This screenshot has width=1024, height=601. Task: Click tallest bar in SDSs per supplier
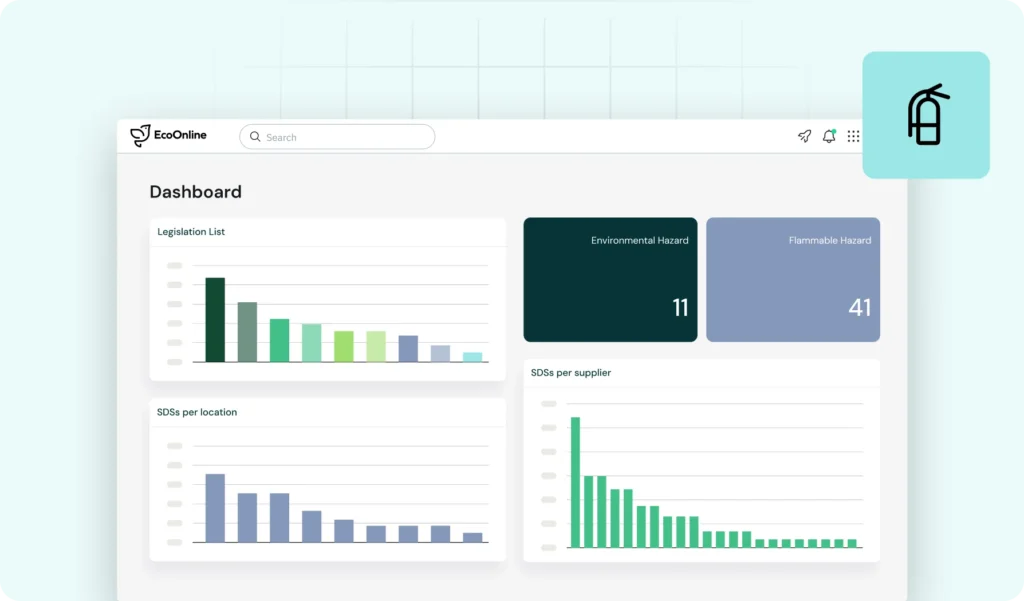(575, 482)
